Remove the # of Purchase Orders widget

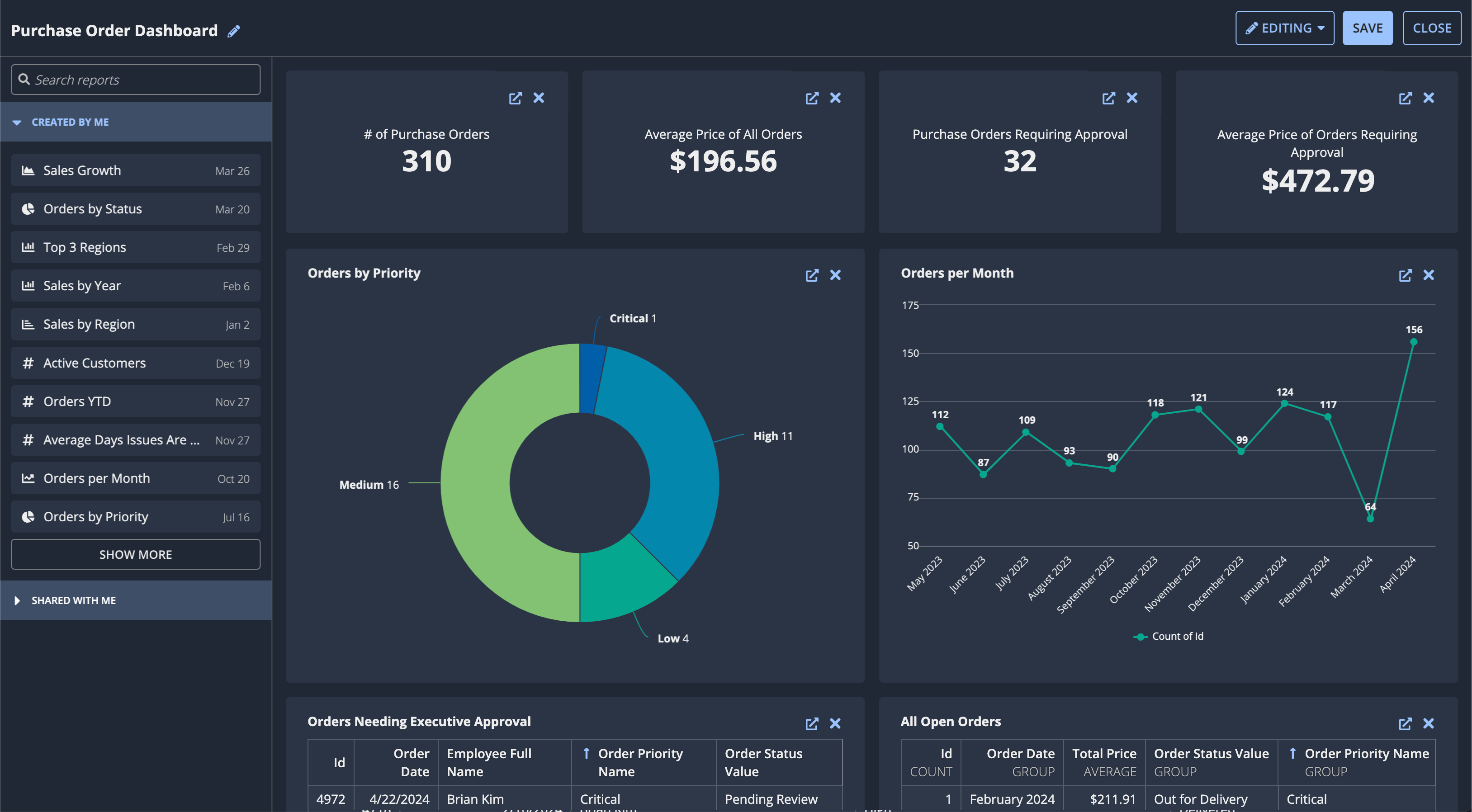538,98
